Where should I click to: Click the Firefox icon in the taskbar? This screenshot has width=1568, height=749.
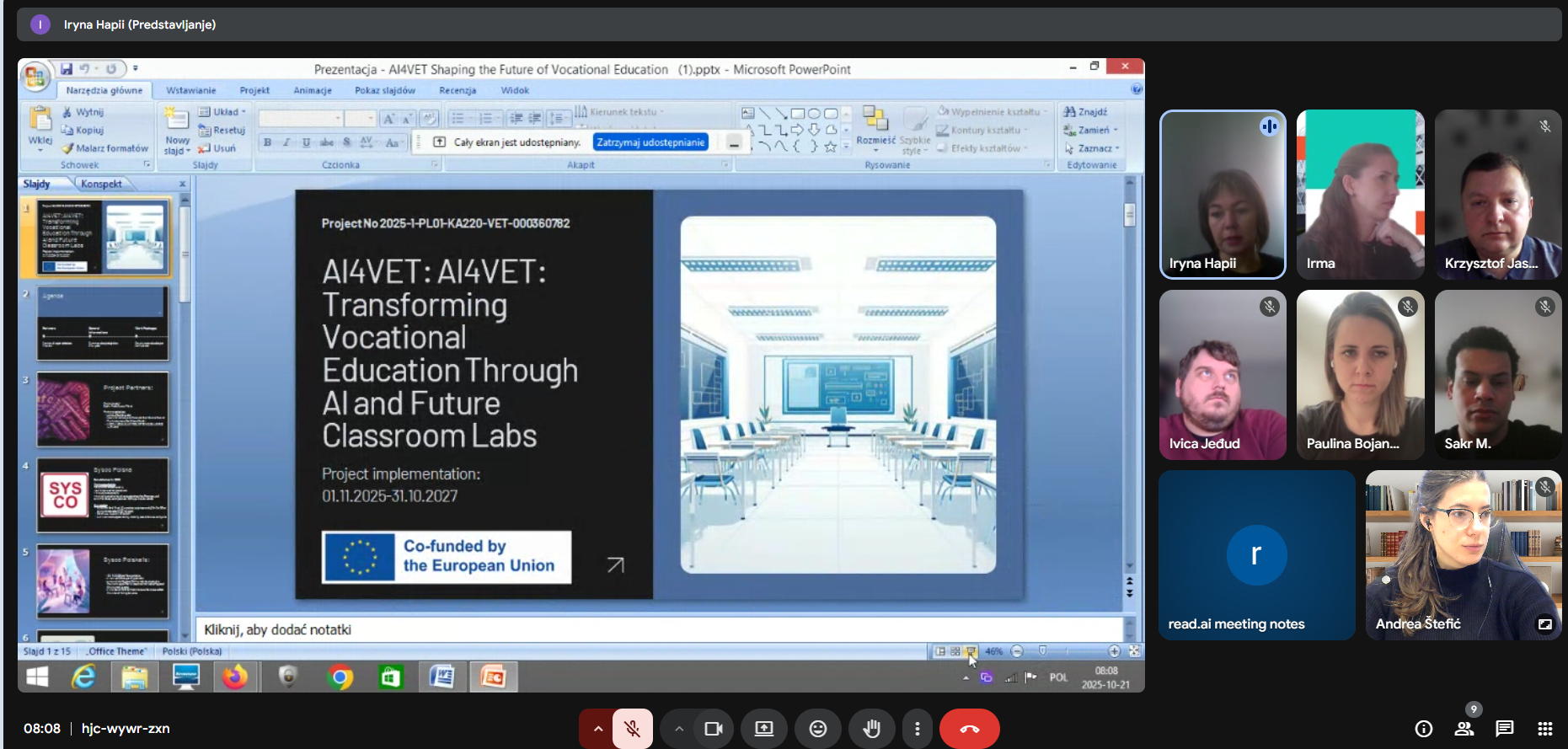[235, 677]
